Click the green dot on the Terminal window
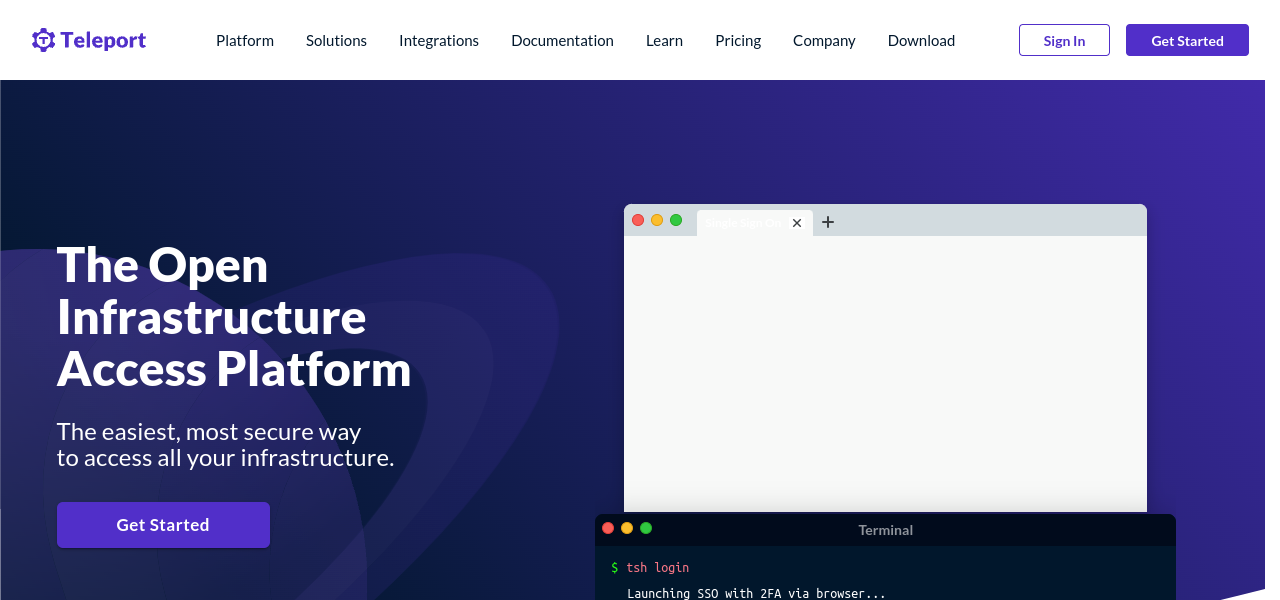This screenshot has height=600, width=1280. coord(646,528)
